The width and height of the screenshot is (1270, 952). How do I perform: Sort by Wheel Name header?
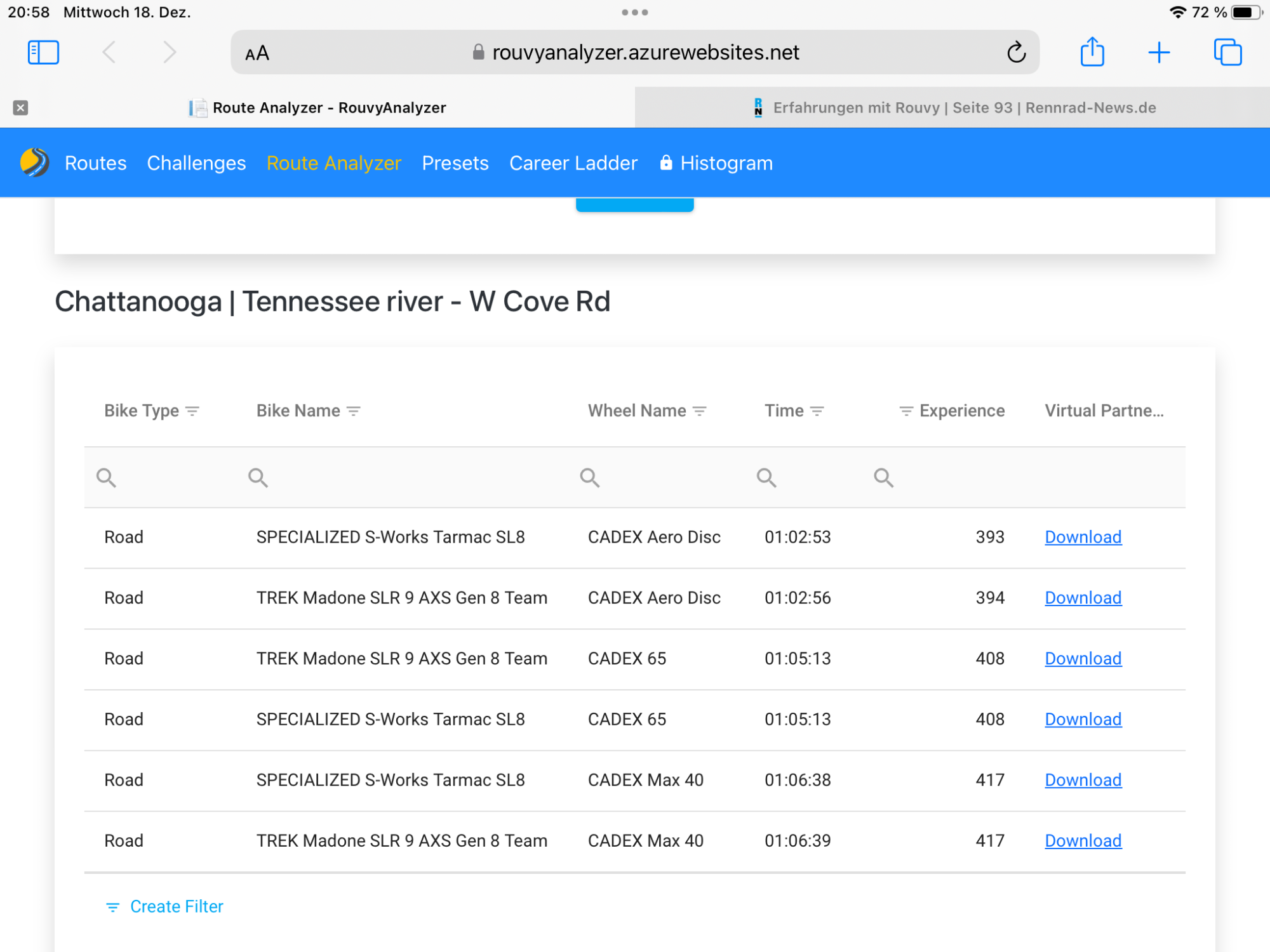tap(637, 411)
